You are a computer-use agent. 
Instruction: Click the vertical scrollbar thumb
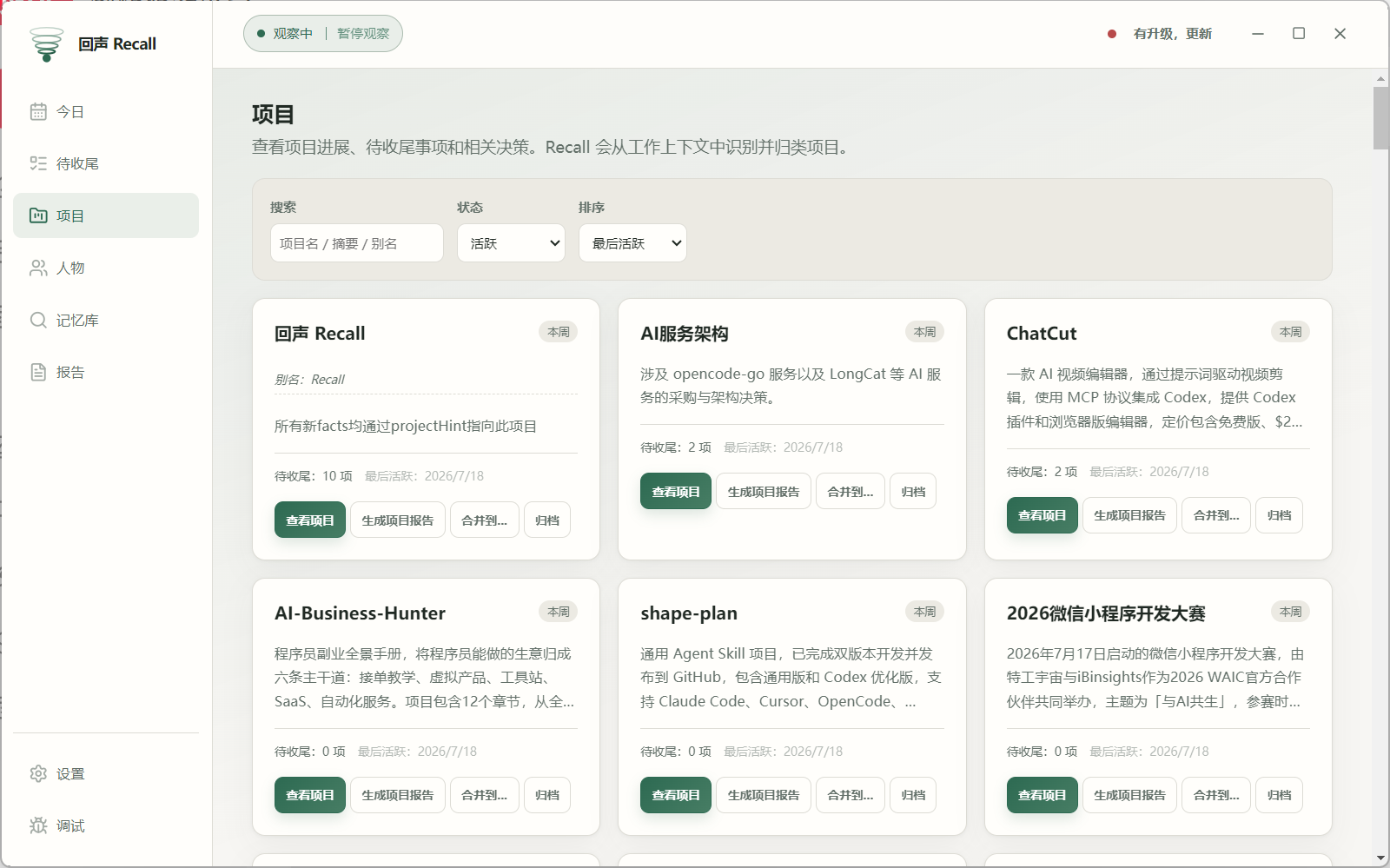1381,118
